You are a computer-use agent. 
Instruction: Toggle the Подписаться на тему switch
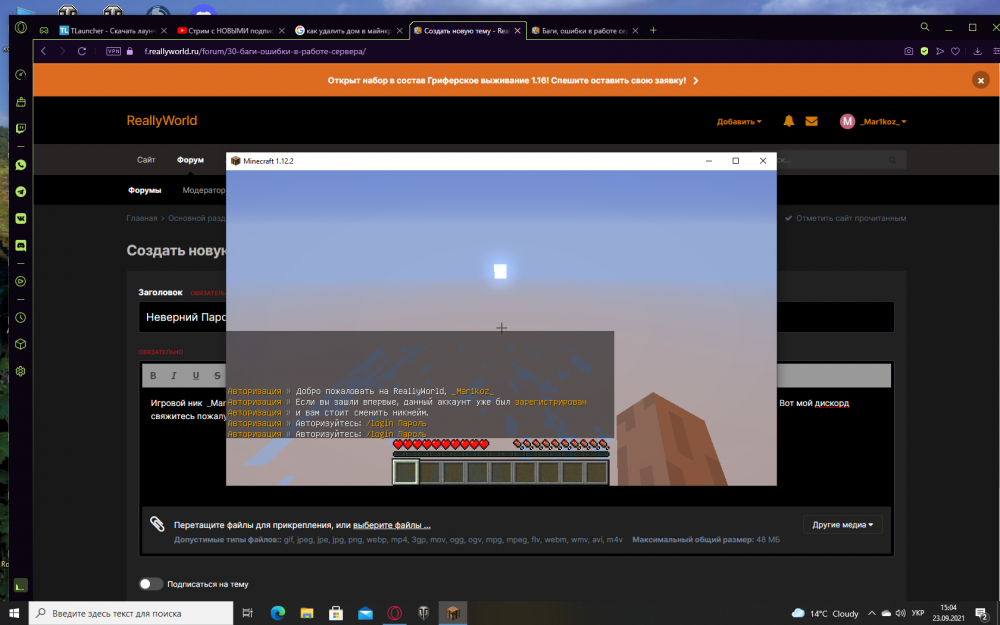[x=151, y=584]
